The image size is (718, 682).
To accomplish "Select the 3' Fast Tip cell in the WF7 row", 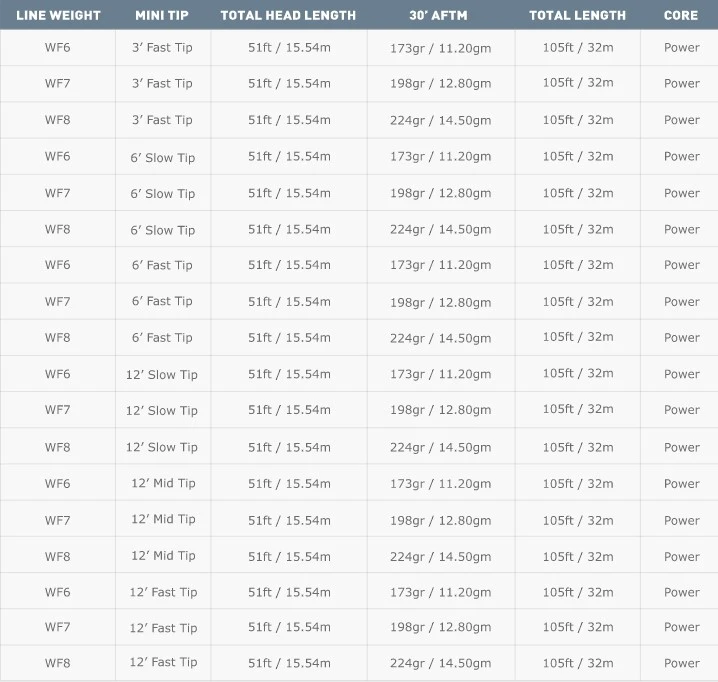I will (162, 84).
